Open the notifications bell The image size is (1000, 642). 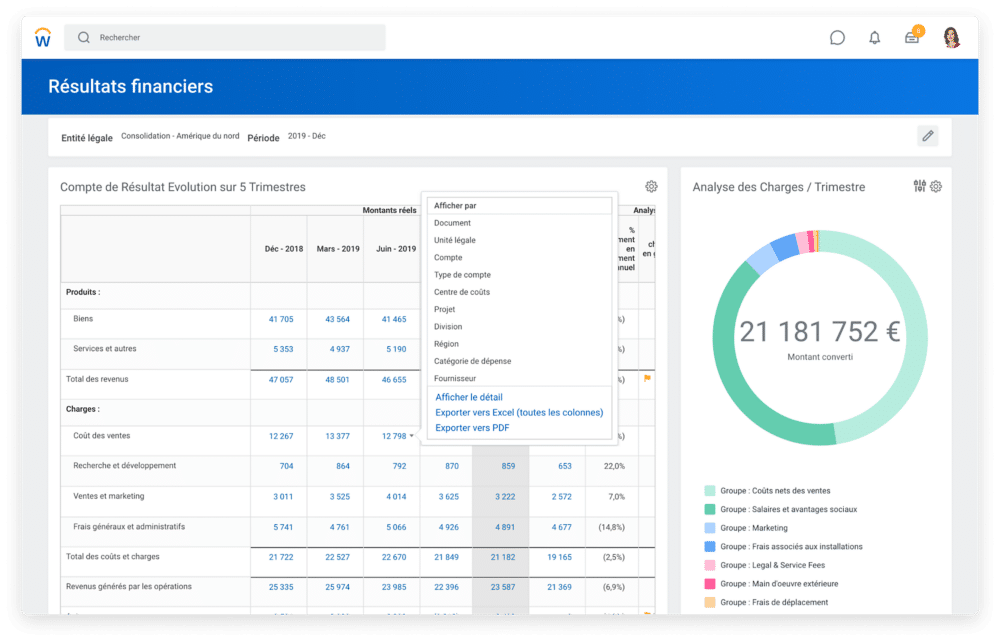(x=874, y=37)
